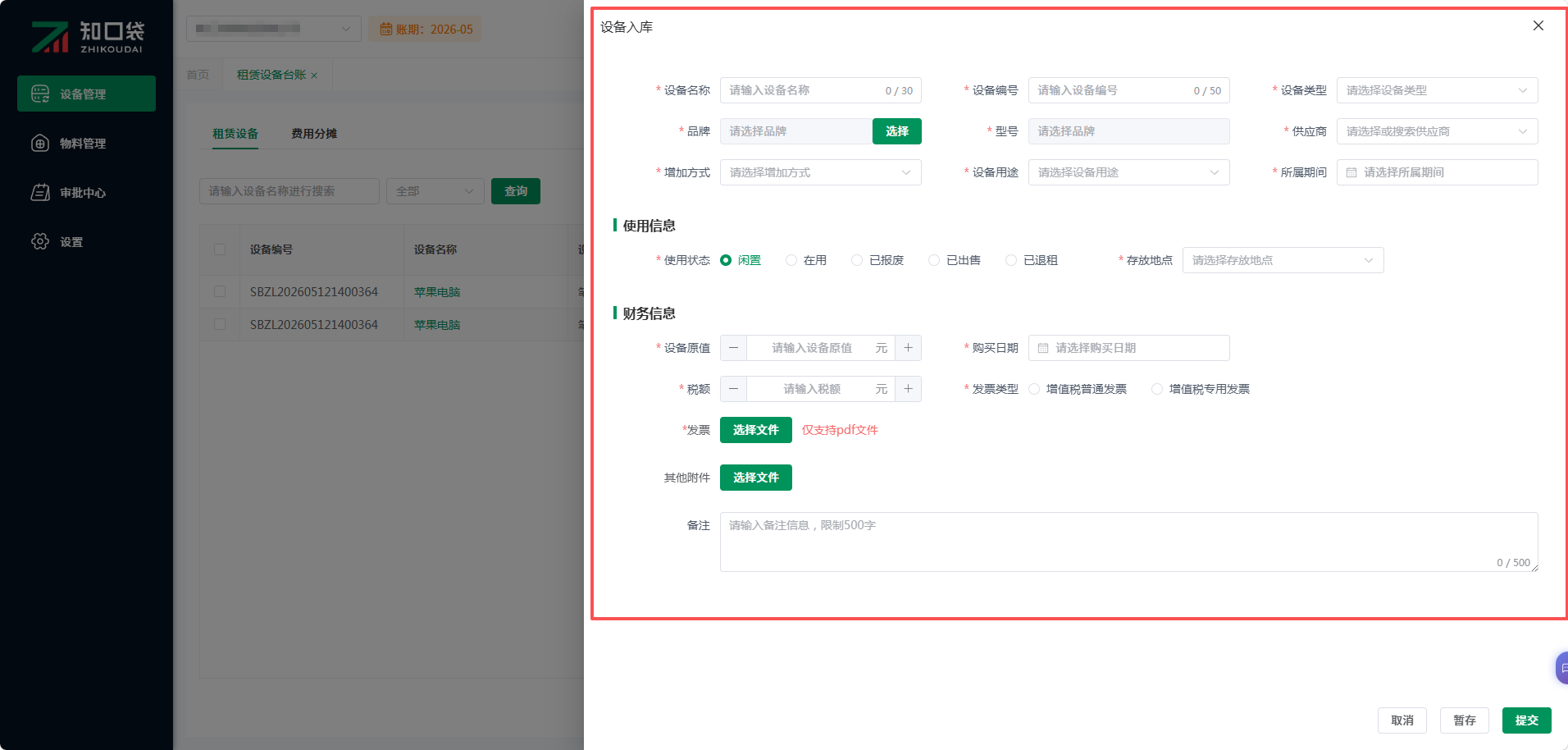
Task: Click the 暂存 button
Action: click(1464, 720)
